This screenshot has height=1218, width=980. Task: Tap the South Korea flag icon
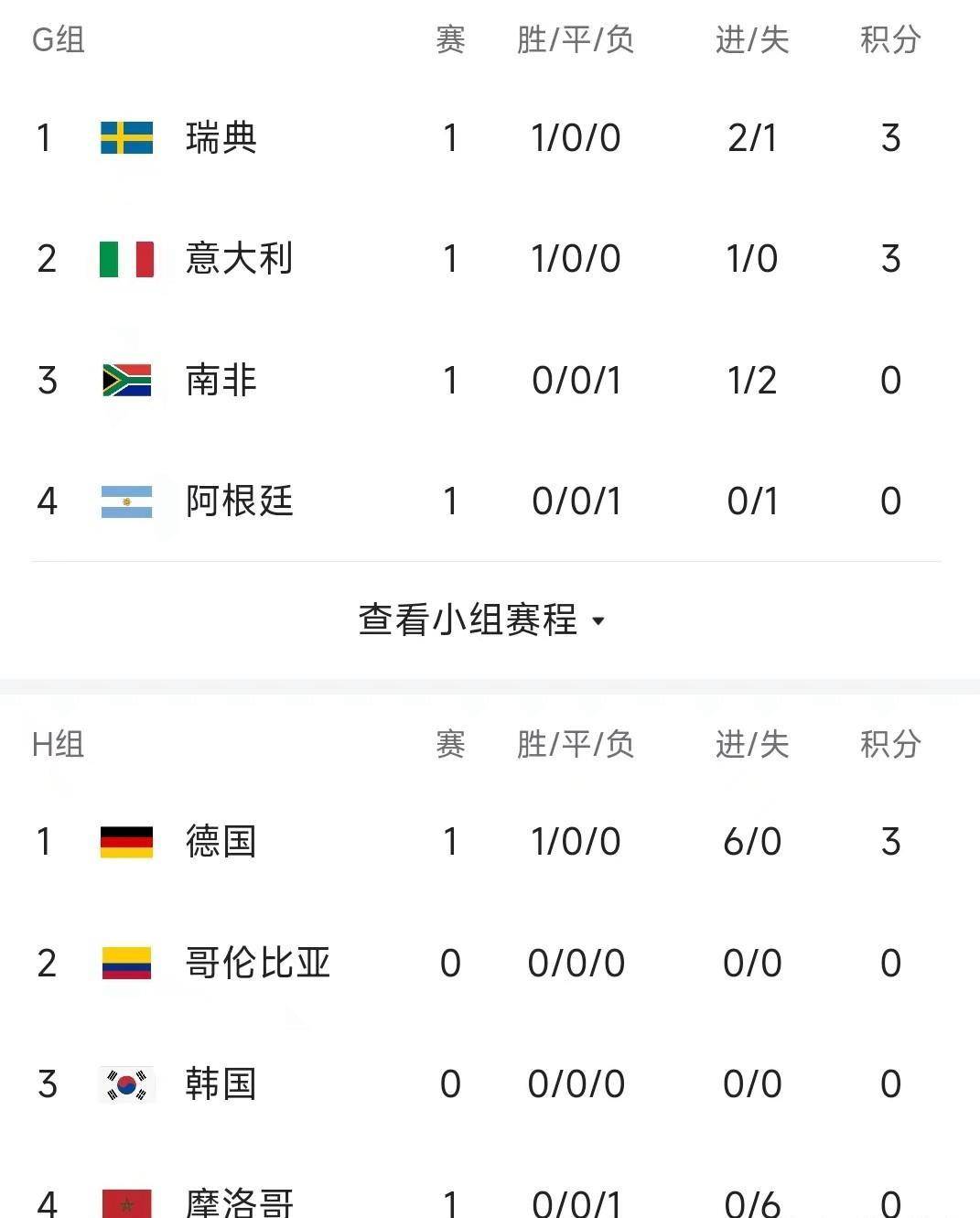click(x=126, y=1084)
